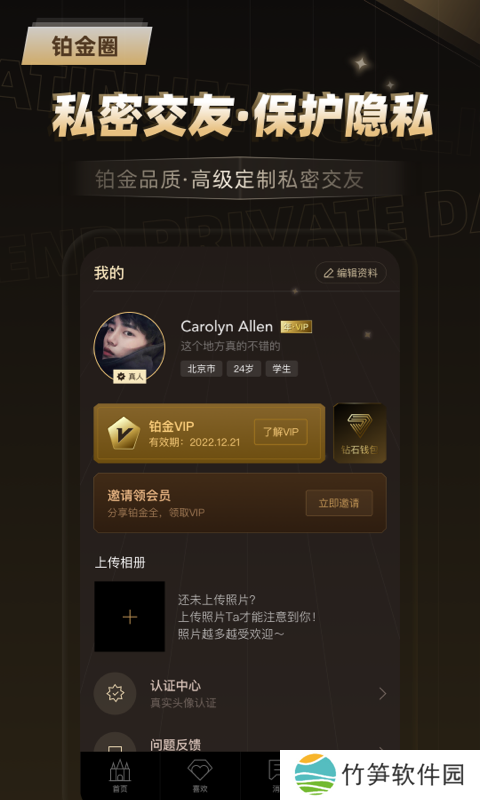Click the 了解VIP button
Screen dimensions: 480x800
(x=281, y=432)
